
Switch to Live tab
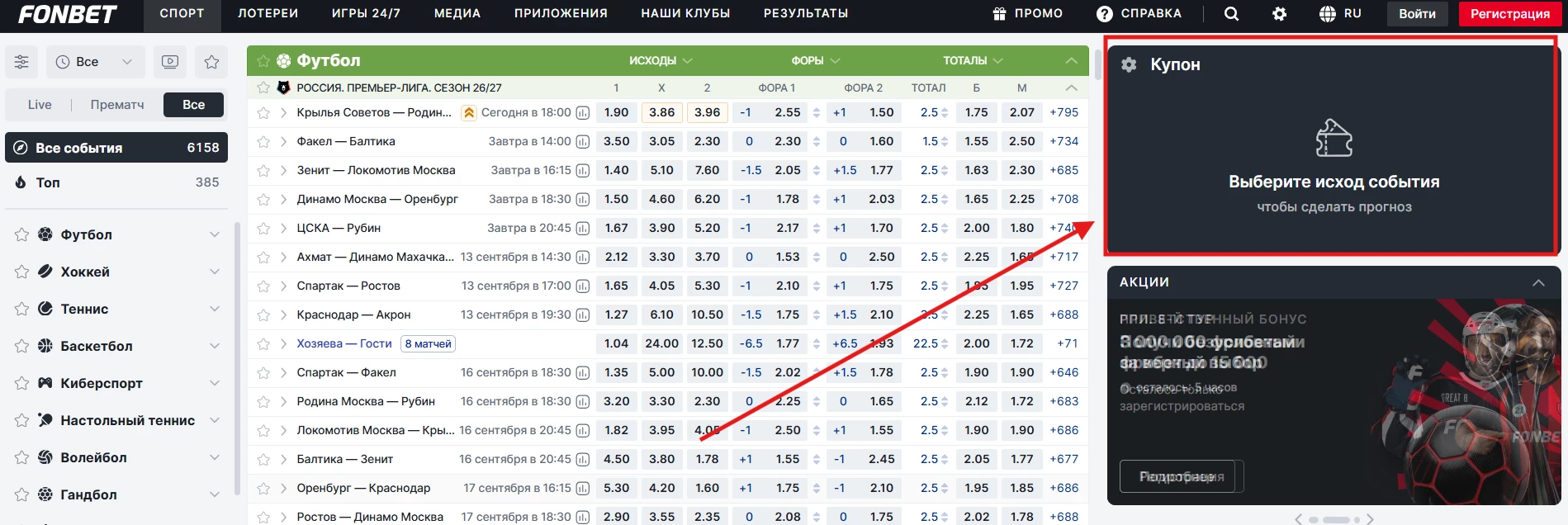[x=40, y=105]
